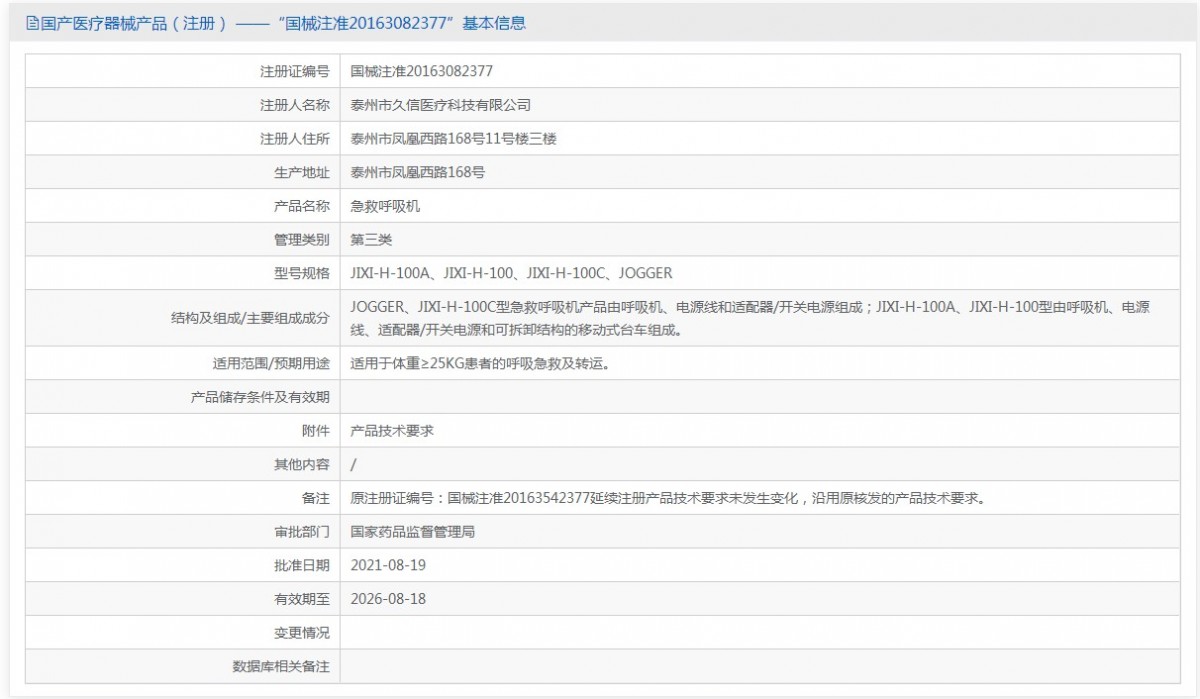Open the 产品技术要求 attachment text
This screenshot has width=1200, height=699.
[392, 431]
